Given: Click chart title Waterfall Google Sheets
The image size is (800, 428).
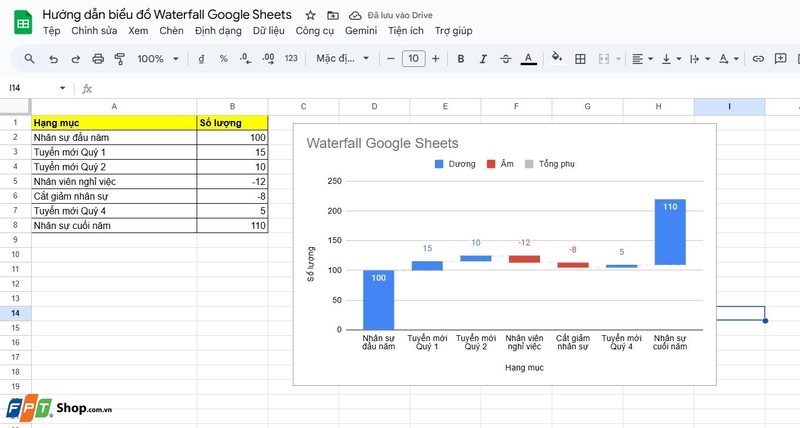Looking at the screenshot, I should point(382,143).
